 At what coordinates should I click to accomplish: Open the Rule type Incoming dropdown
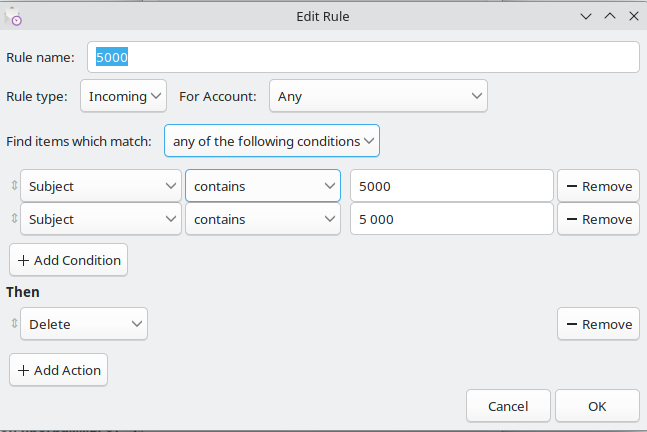pos(123,96)
